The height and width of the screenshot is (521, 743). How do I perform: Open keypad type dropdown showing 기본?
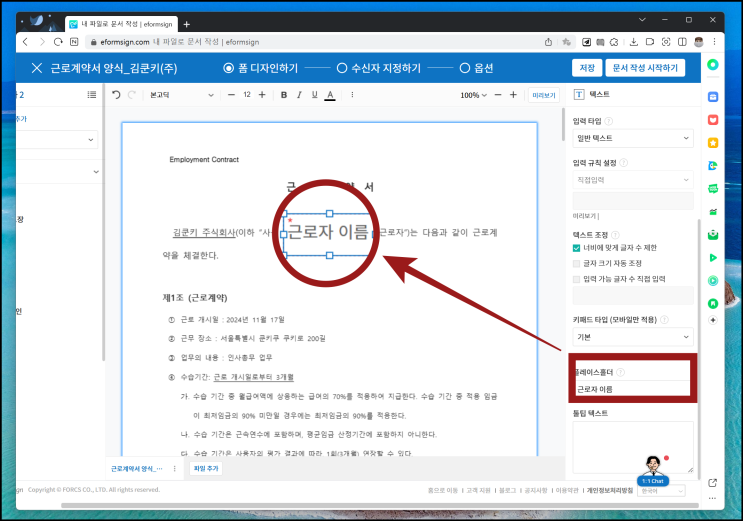[633, 337]
